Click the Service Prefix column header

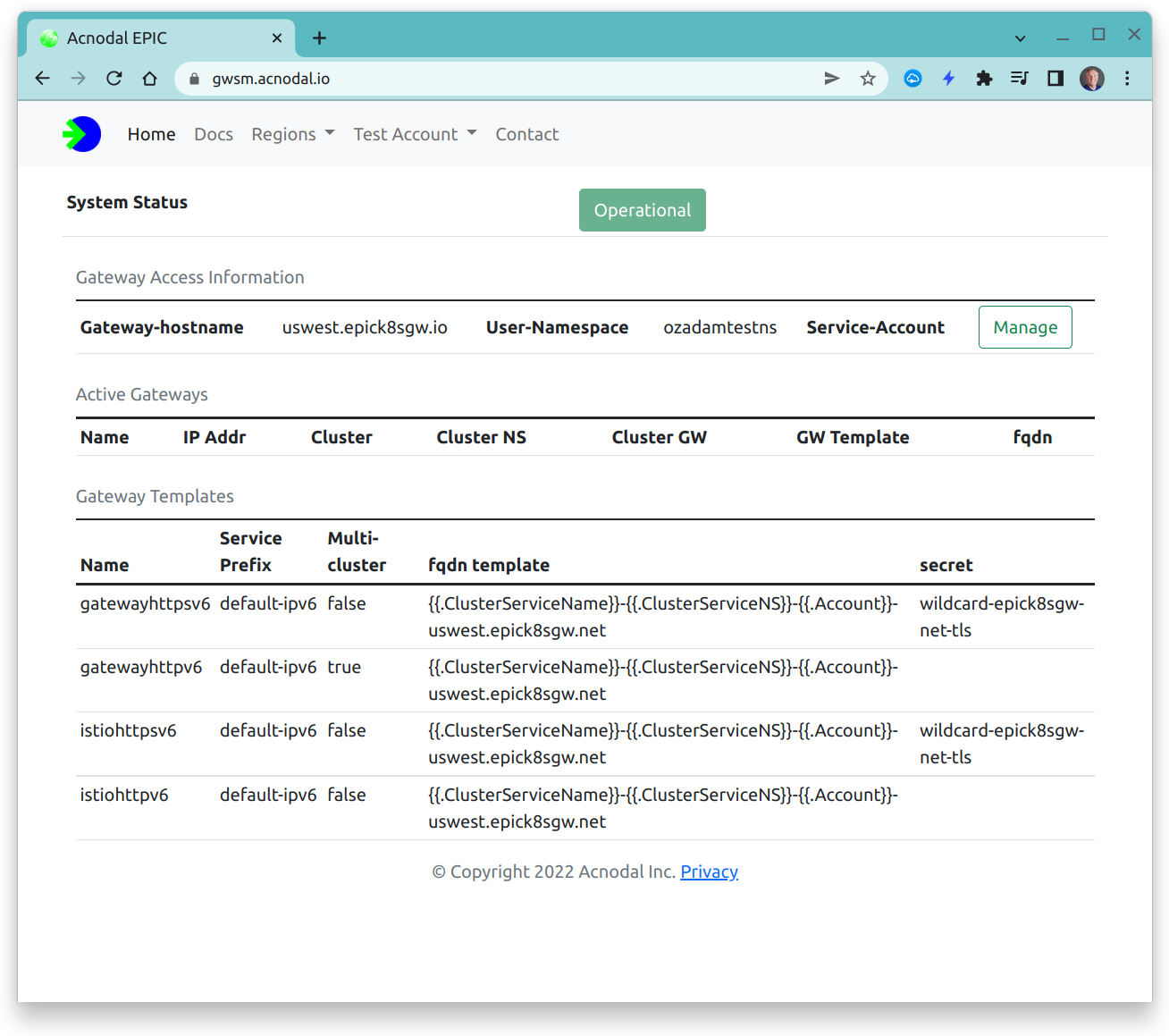click(251, 552)
